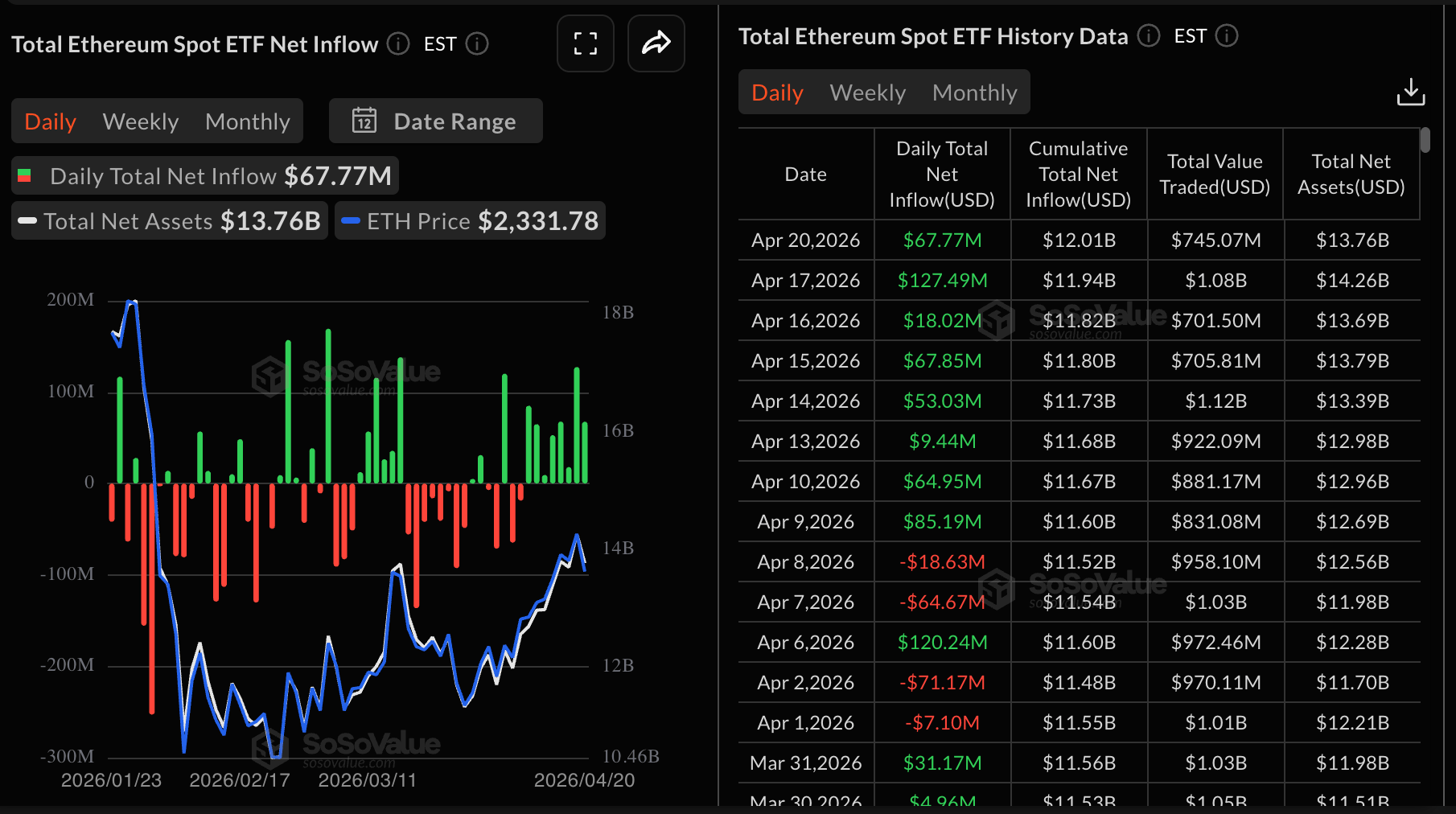
Task: Toggle ETH Price line visibility
Action: [470, 220]
